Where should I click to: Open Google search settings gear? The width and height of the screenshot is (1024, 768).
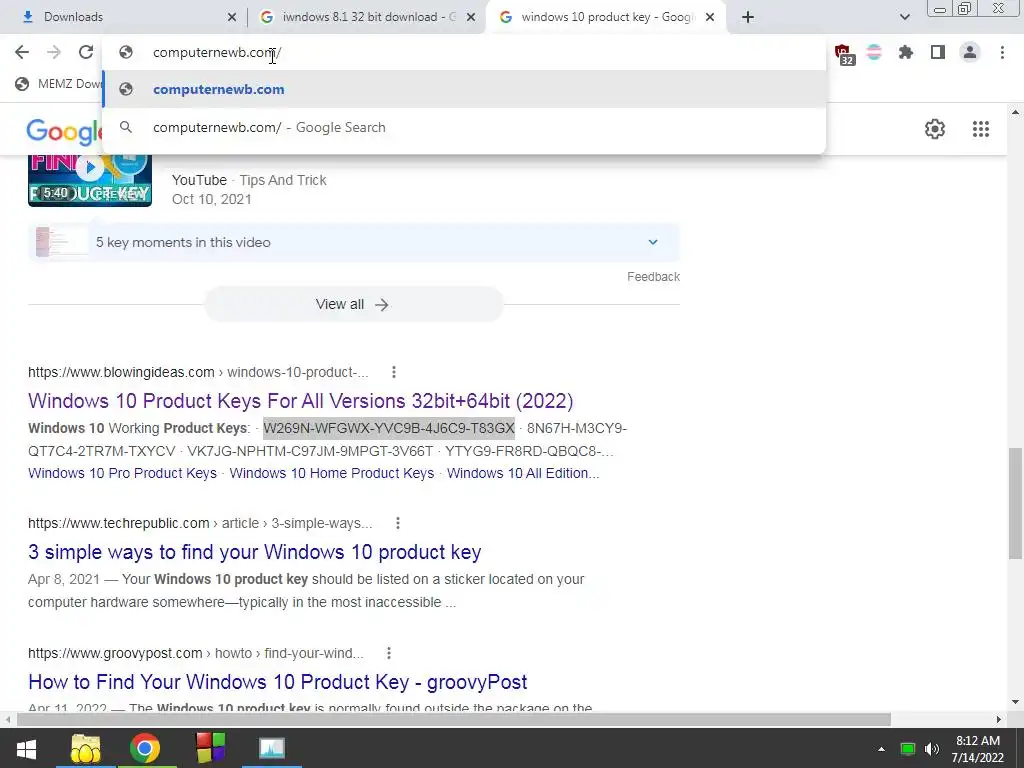(935, 129)
